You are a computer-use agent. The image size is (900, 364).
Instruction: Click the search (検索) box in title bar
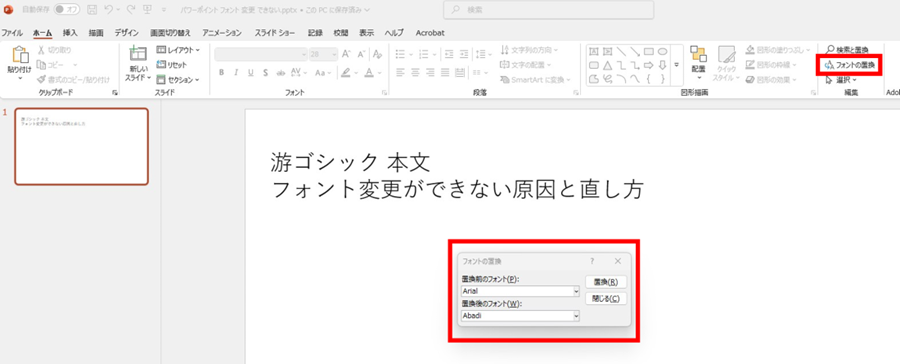tap(549, 10)
